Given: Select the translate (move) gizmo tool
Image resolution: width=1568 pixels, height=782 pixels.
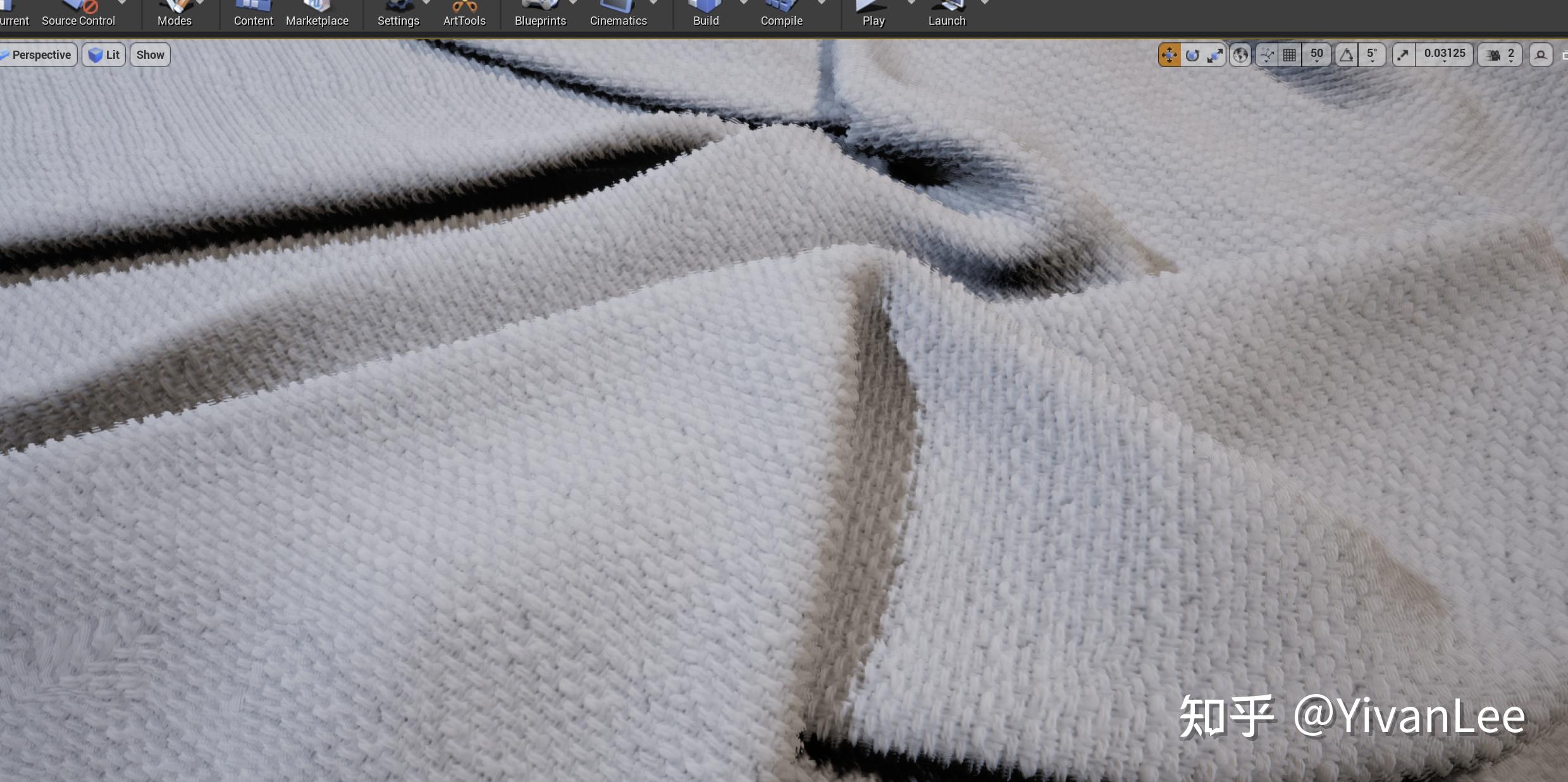Looking at the screenshot, I should click(x=1169, y=55).
